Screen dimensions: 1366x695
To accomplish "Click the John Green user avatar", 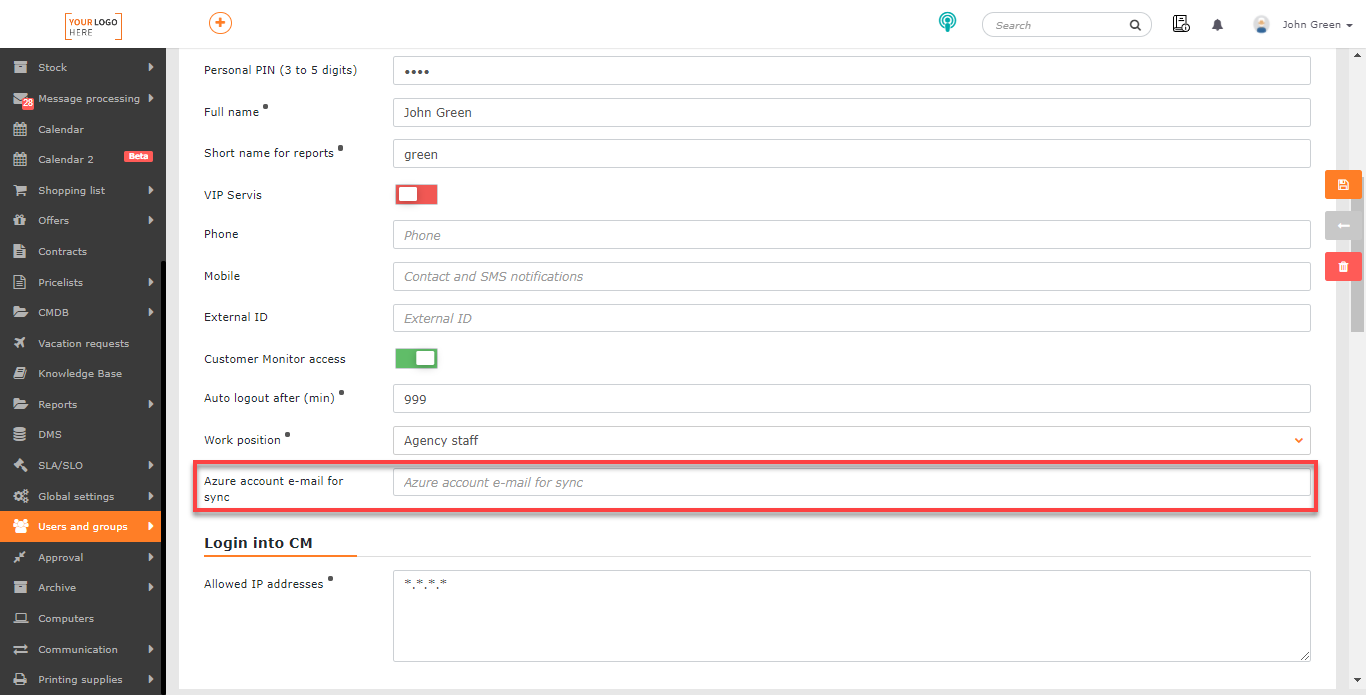I will [1261, 25].
